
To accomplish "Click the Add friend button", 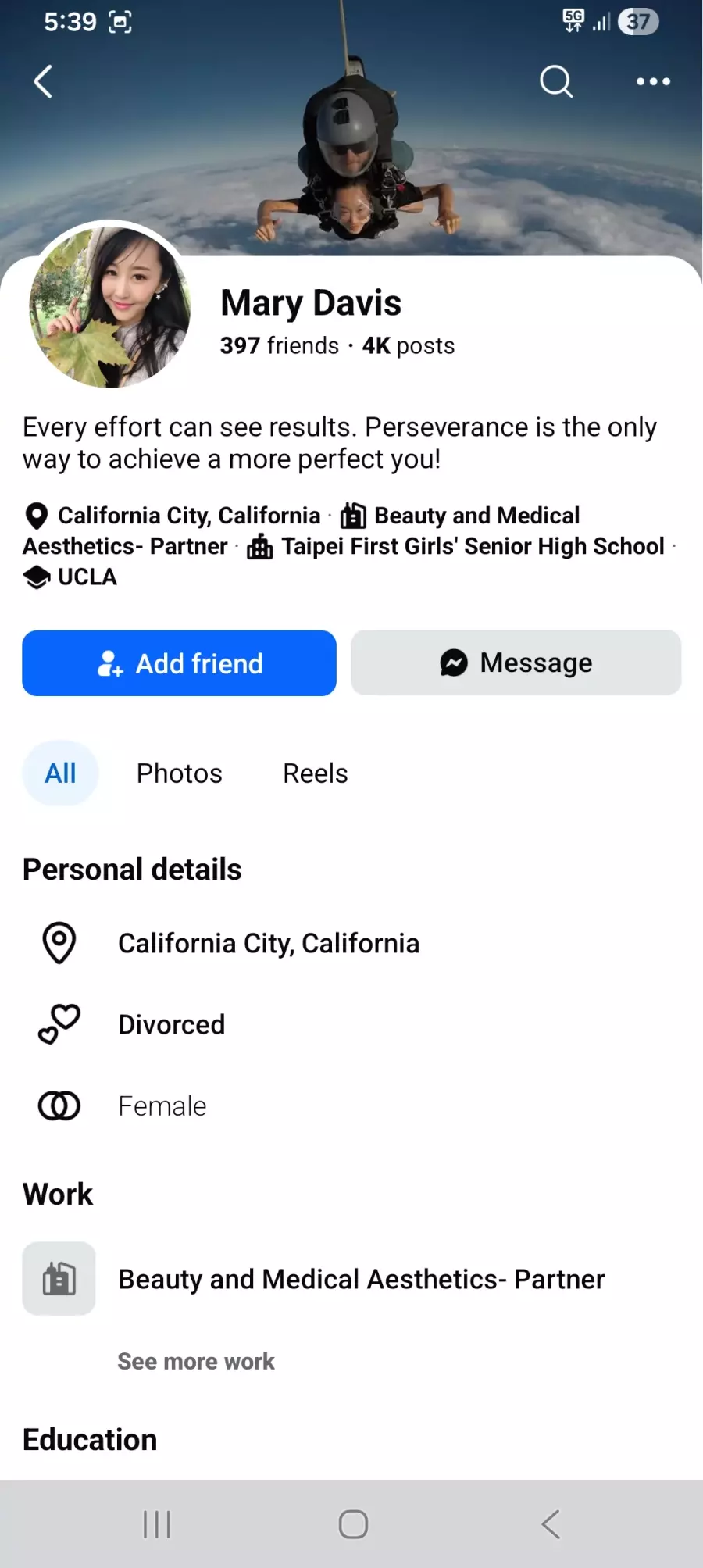I will click(x=179, y=663).
